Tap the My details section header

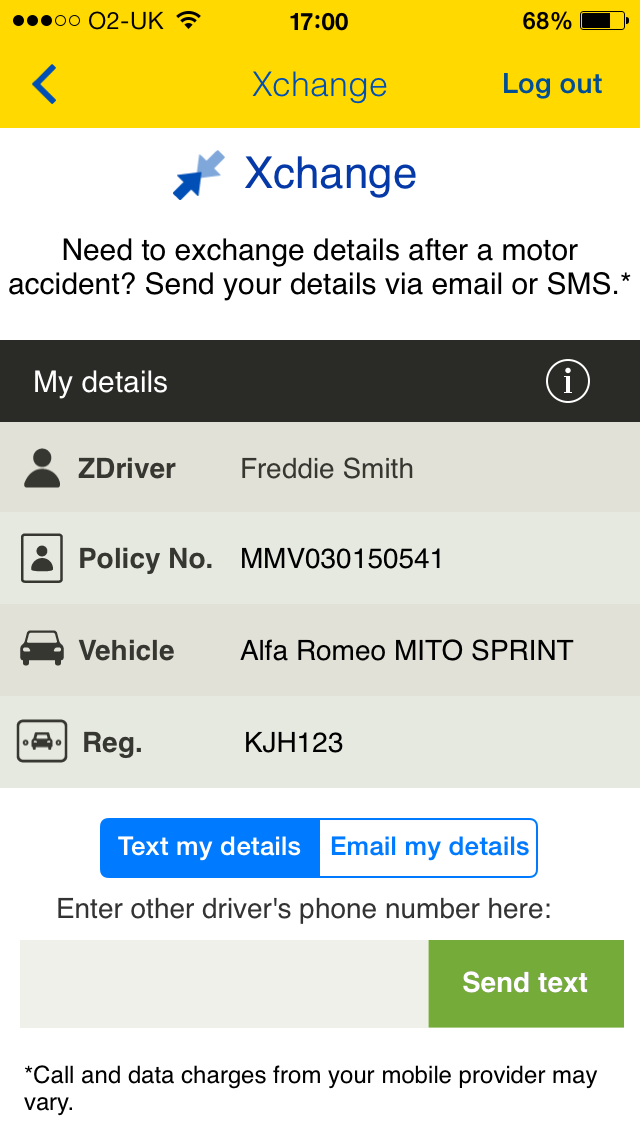(101, 382)
